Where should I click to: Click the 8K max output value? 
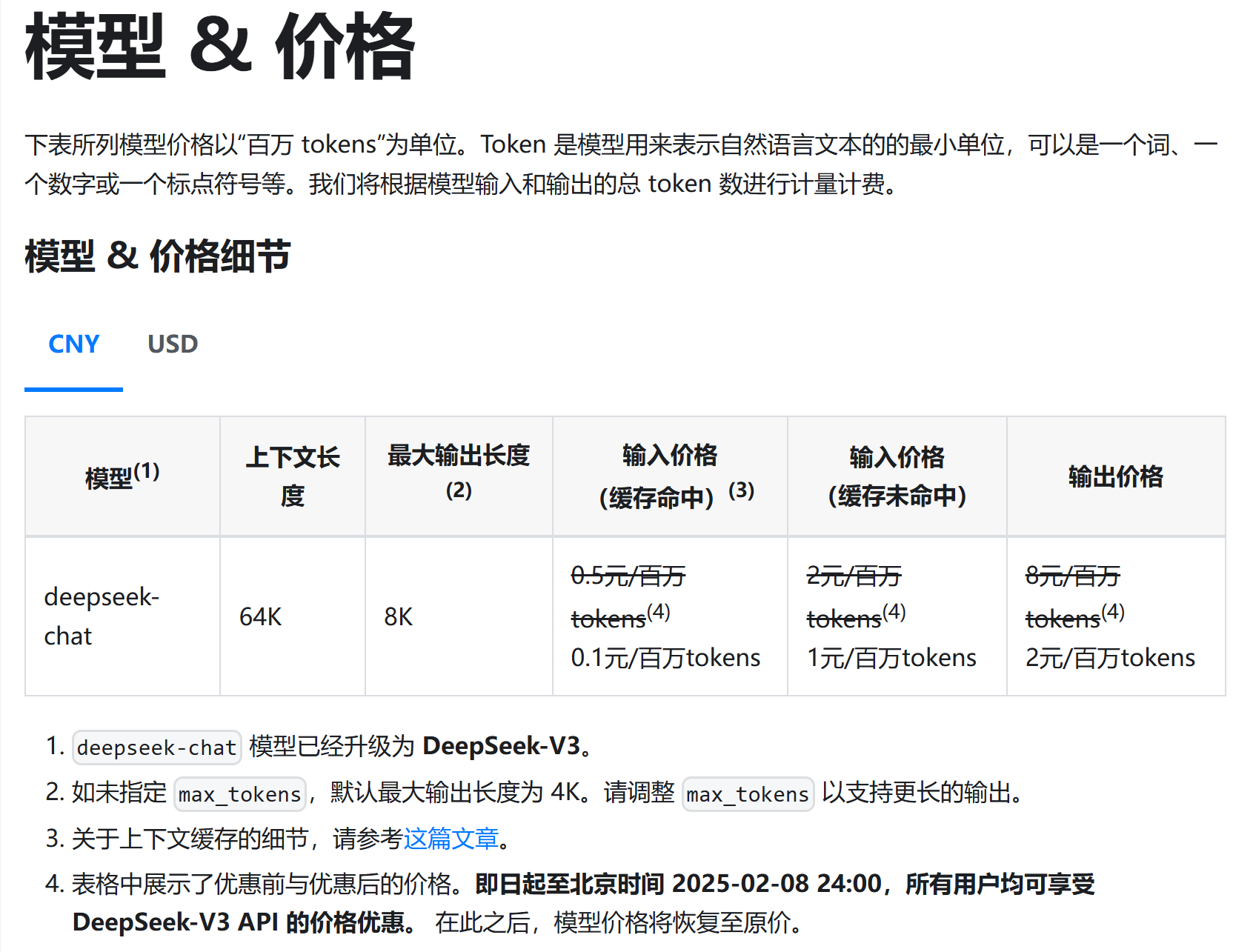point(399,616)
